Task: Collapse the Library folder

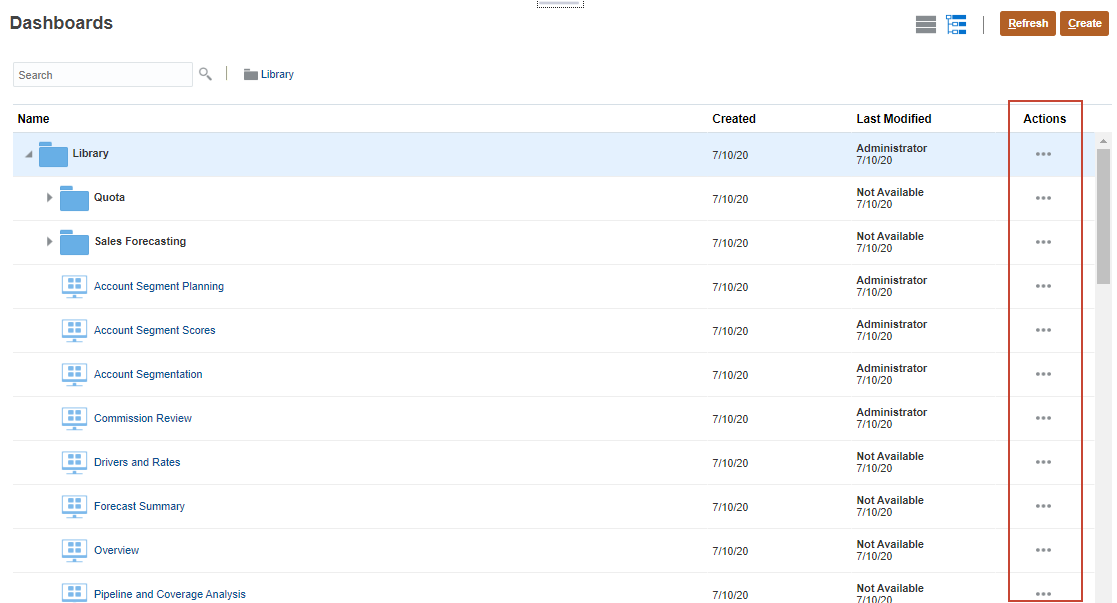Action: pyautogui.click(x=29, y=155)
